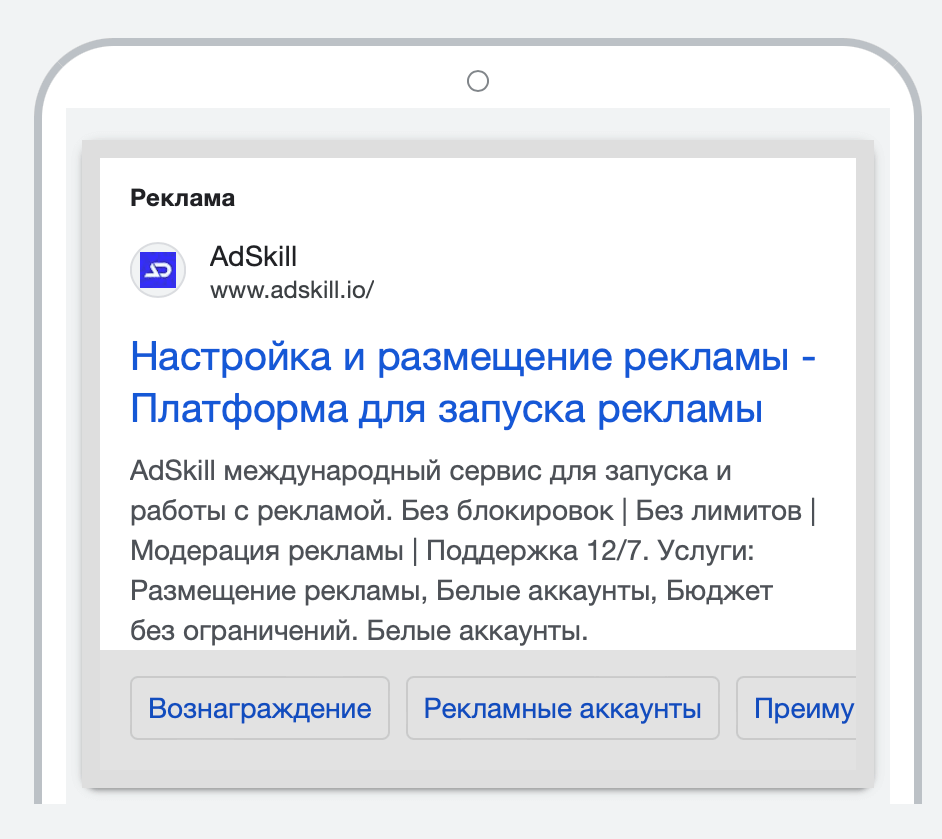Open the www.adskill.io/ display URL
Viewport: 942px width, 839px height.
(292, 290)
